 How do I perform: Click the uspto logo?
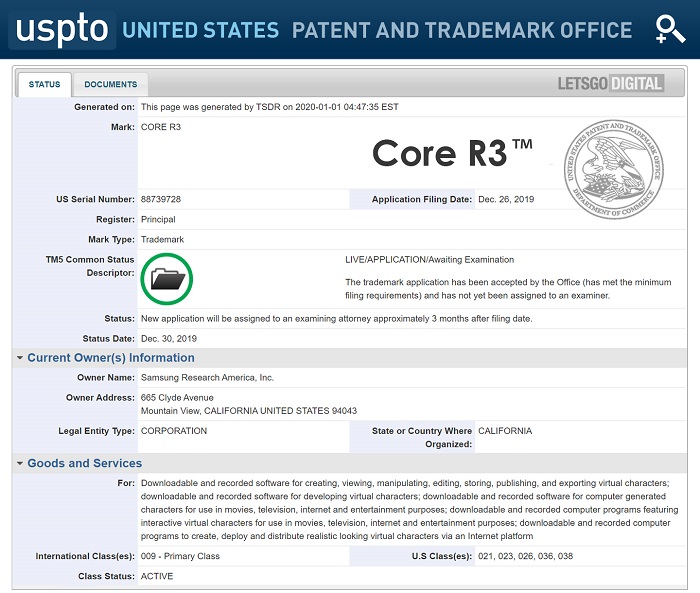tap(59, 30)
